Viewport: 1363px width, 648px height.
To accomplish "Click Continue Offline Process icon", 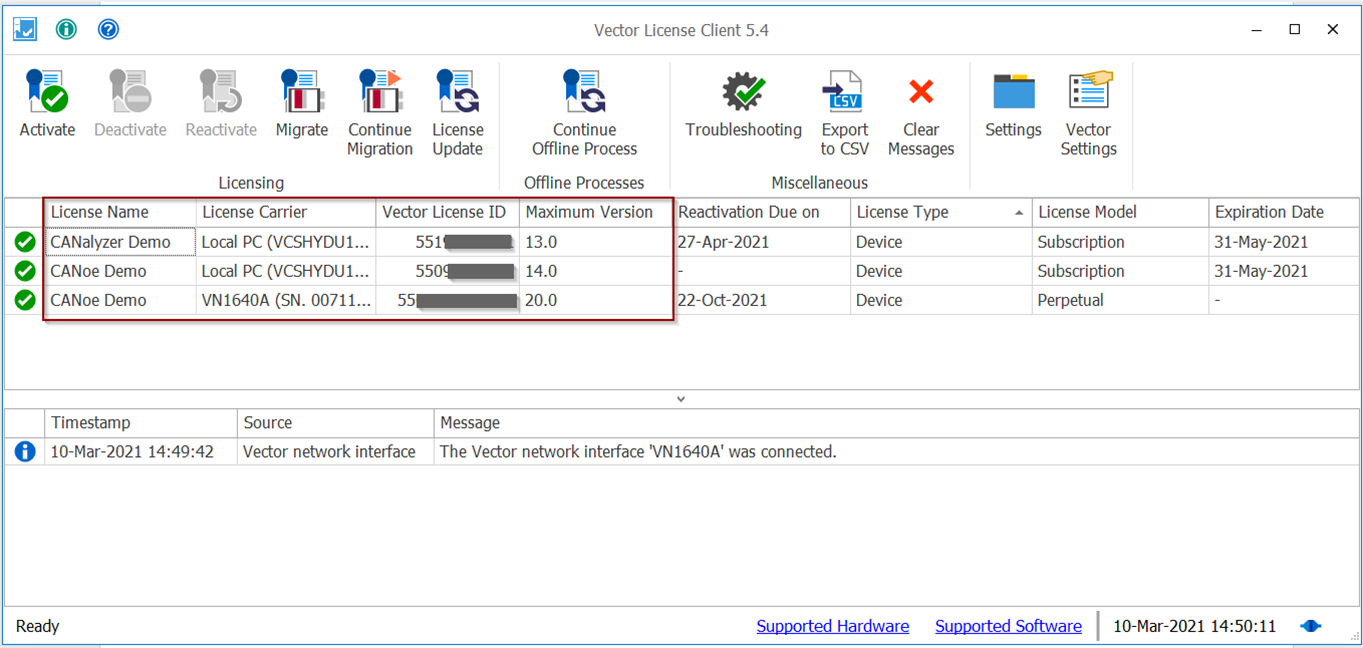I will [584, 93].
